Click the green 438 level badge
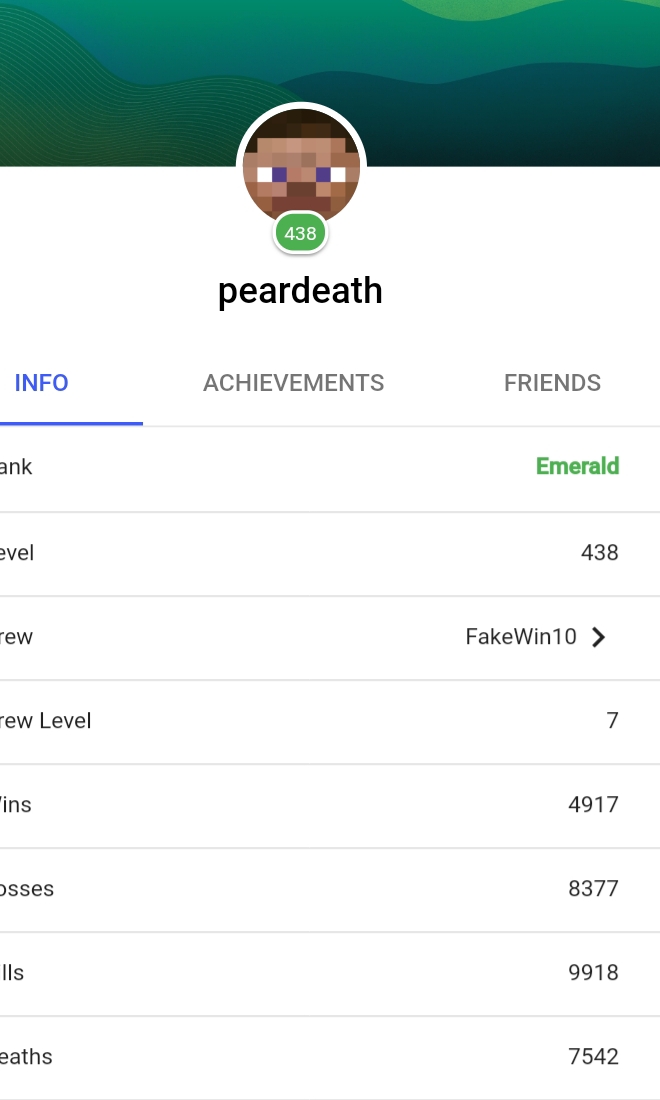The height and width of the screenshot is (1100, 660). coord(300,233)
